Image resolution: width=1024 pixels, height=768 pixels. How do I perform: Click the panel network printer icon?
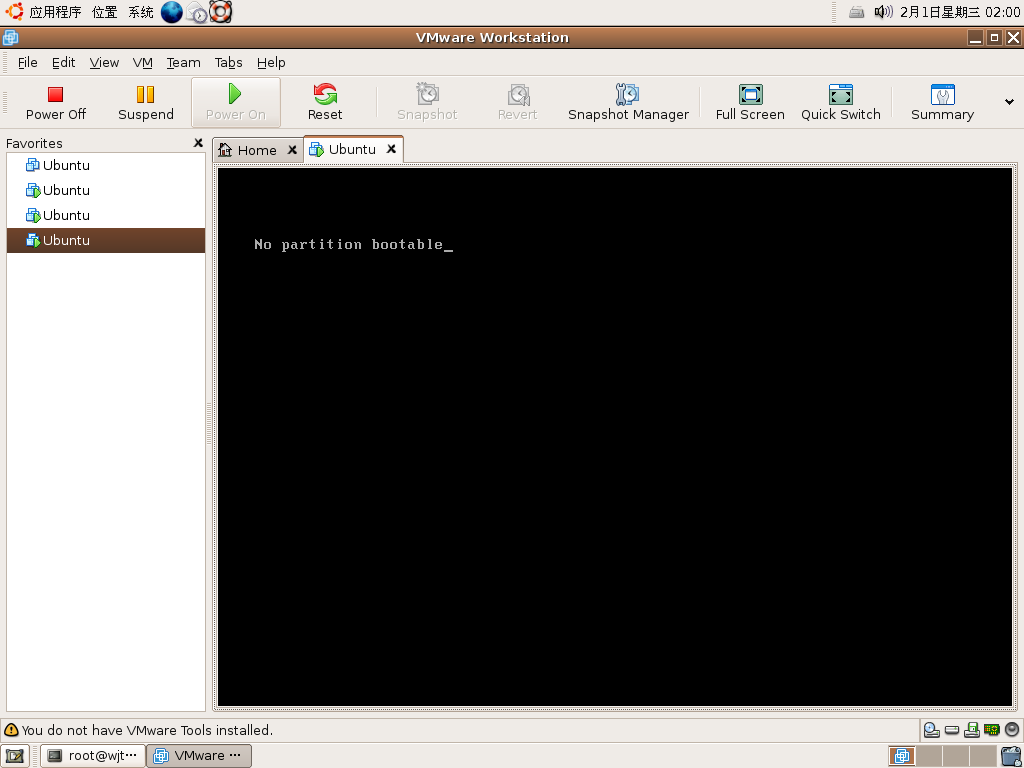857,12
